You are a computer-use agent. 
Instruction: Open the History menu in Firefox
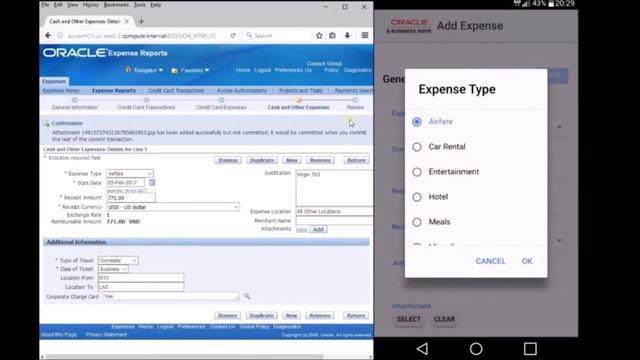[91, 5]
